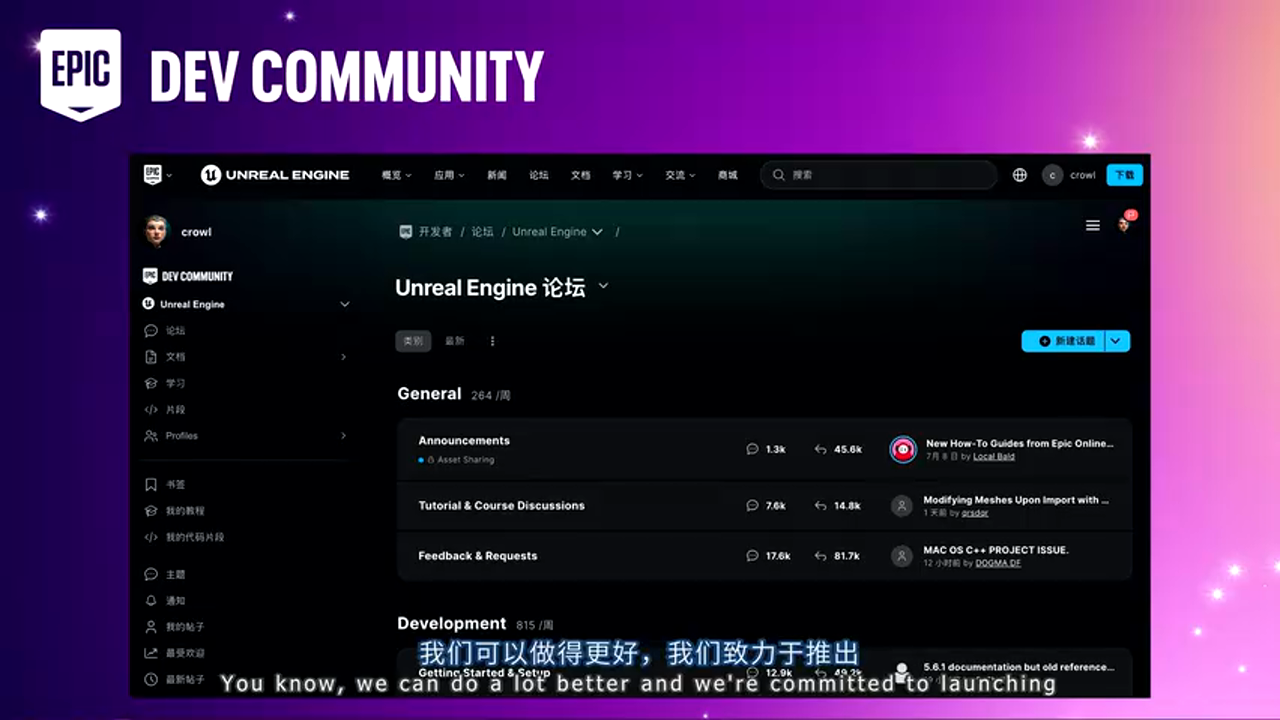Image resolution: width=1280 pixels, height=720 pixels.
Task: Click the globe language icon in header
Action: point(1020,175)
